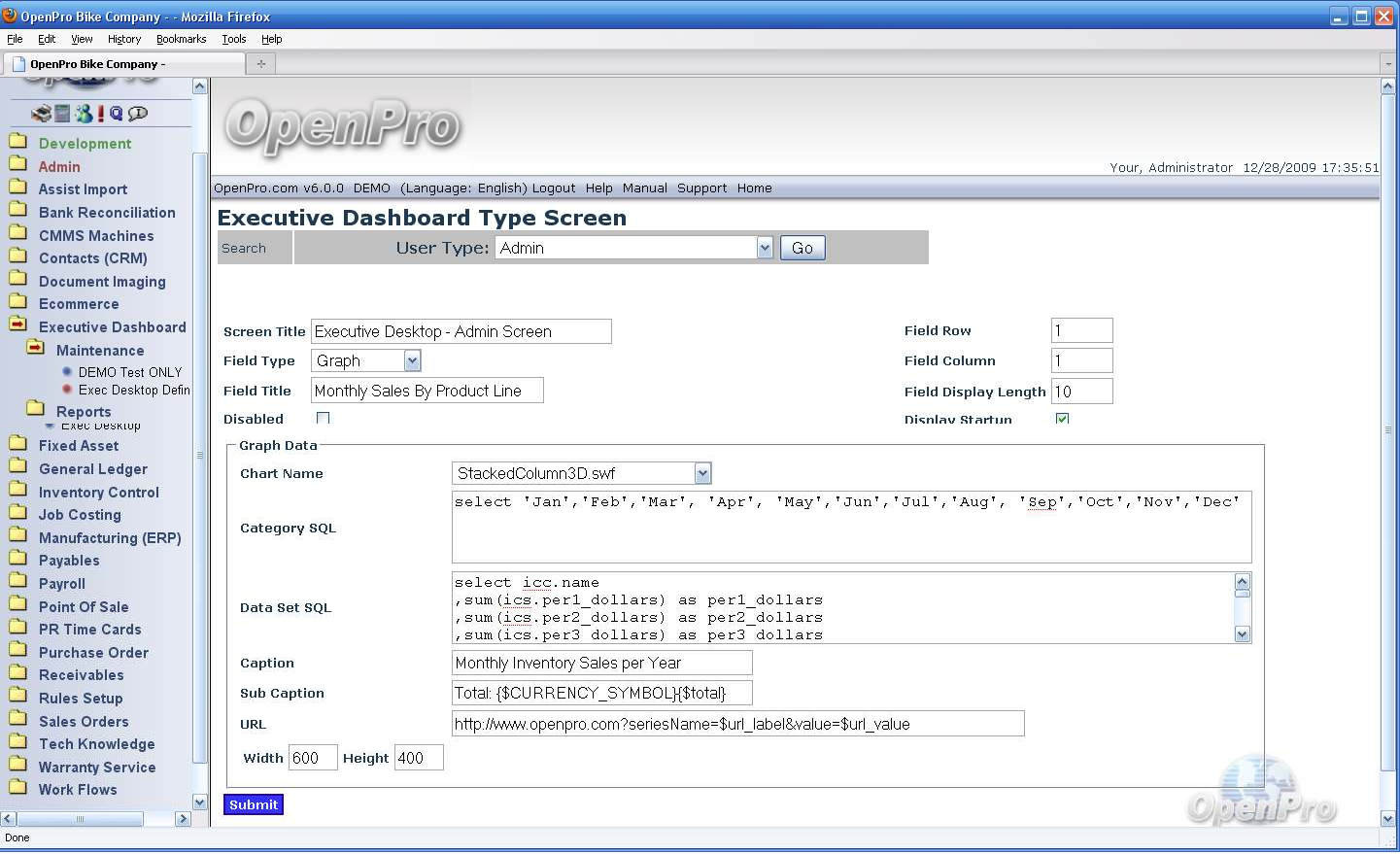
Task: Toggle the Disabled checkbox
Action: pos(323,418)
